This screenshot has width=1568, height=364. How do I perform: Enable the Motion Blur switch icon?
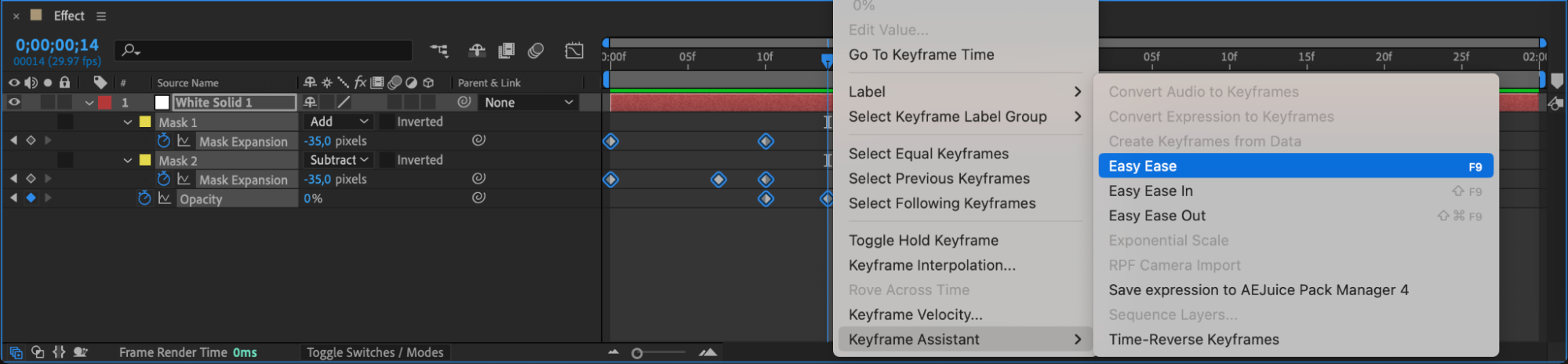[x=536, y=51]
